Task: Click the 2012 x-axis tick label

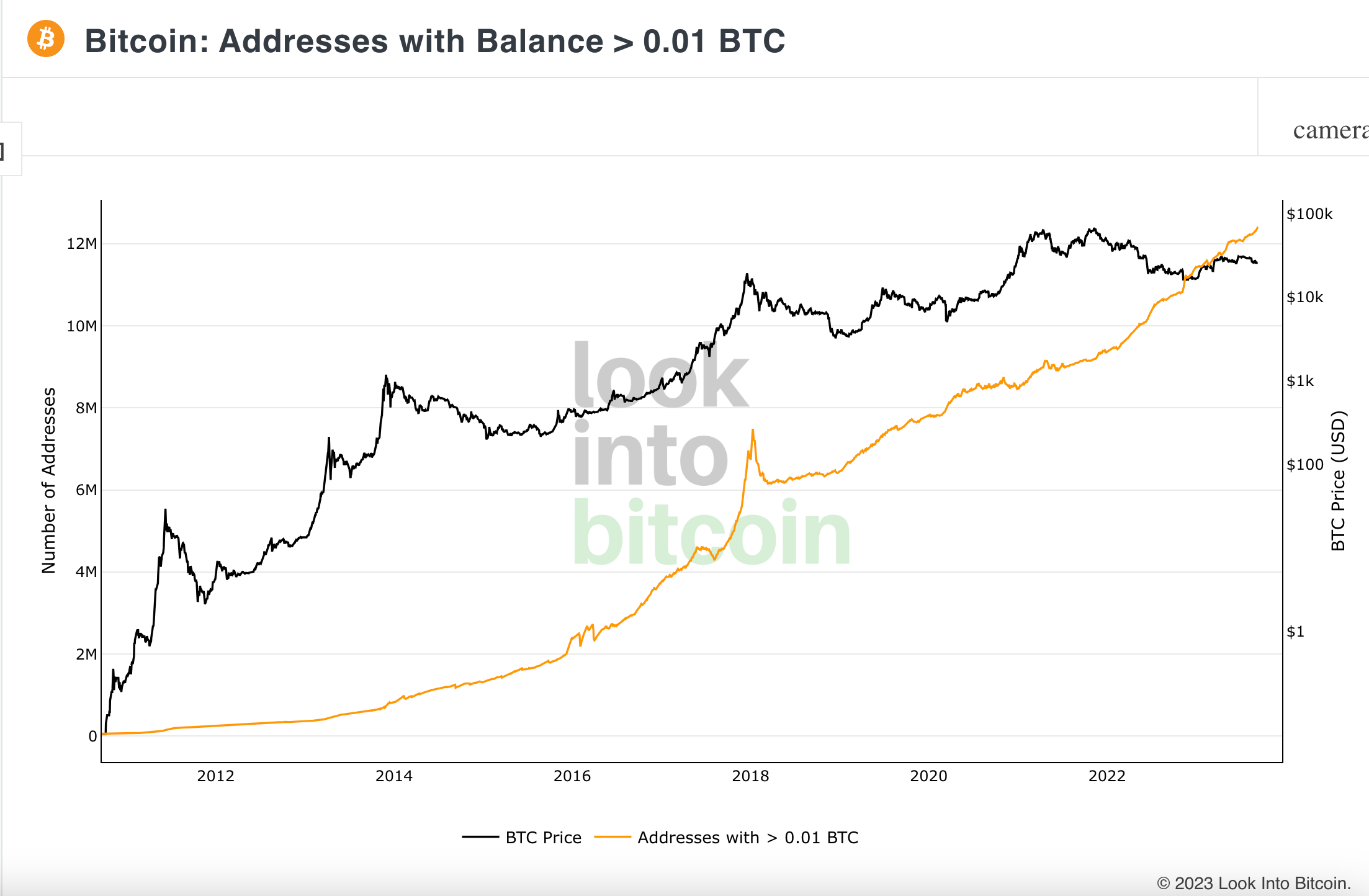Action: click(215, 776)
